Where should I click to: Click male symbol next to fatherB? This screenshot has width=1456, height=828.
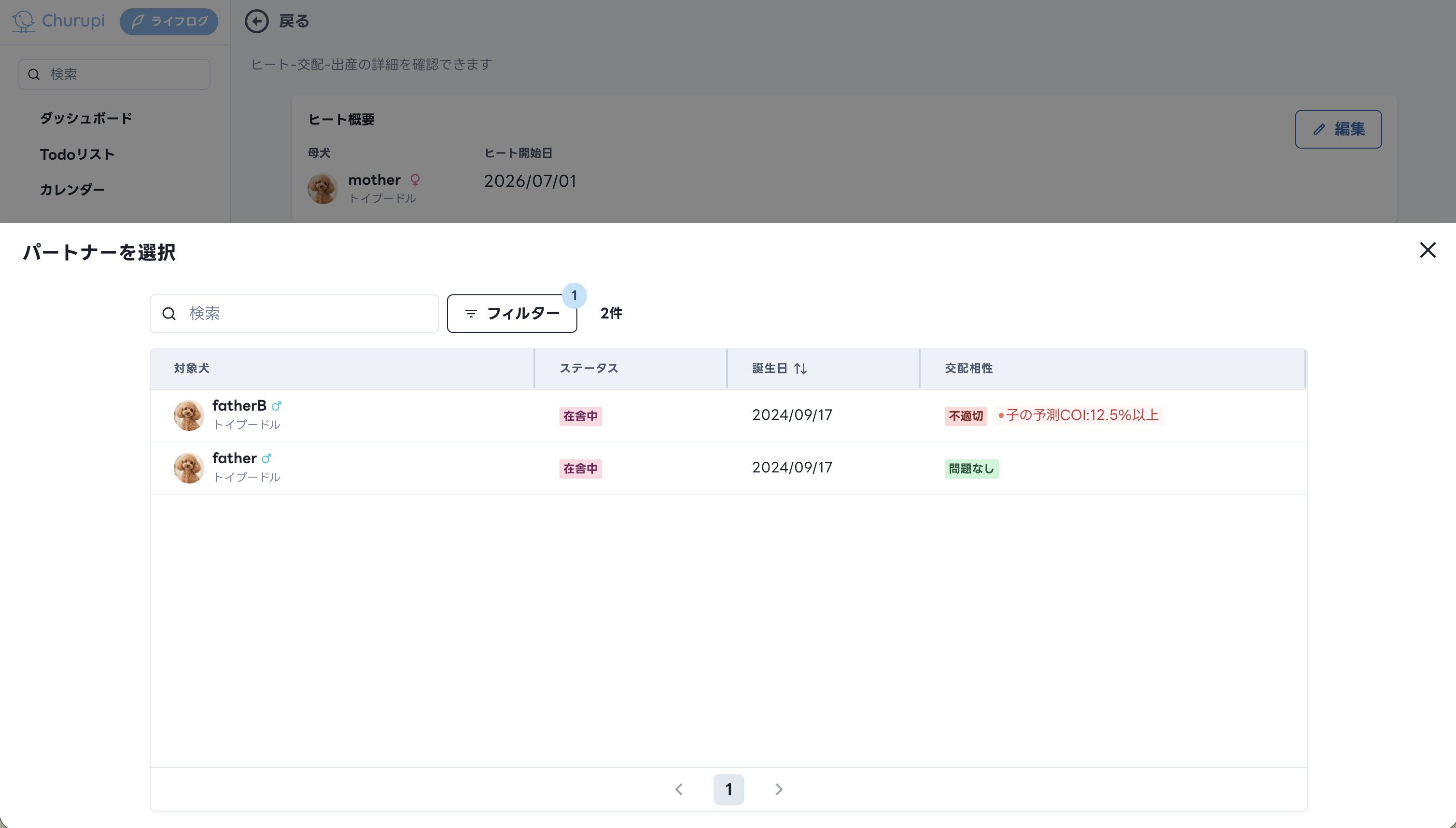[x=276, y=406]
